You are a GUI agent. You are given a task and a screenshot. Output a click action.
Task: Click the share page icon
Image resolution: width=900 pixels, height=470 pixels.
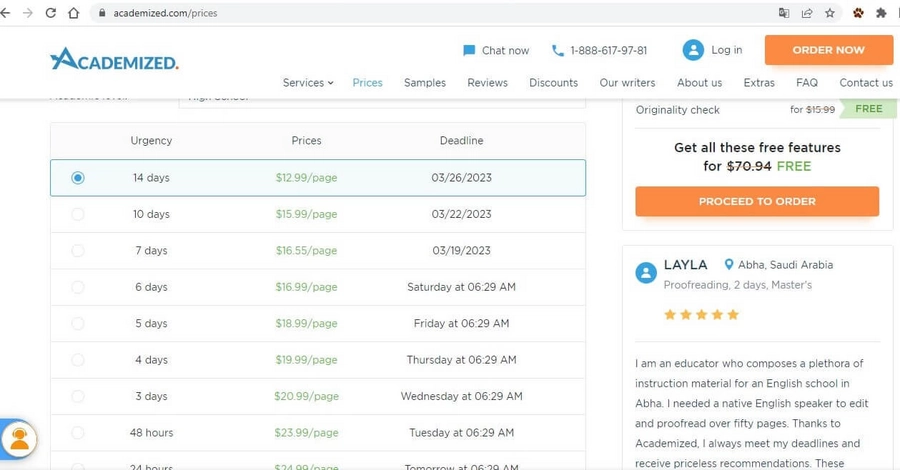(806, 13)
